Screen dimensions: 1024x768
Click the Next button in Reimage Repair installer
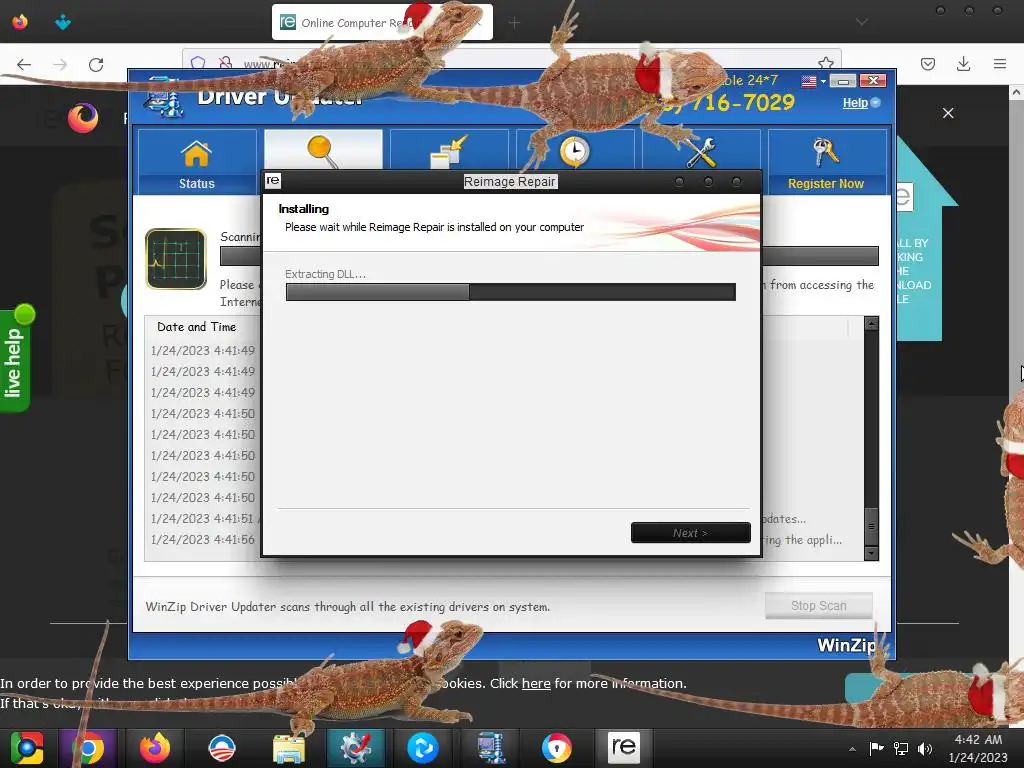pyautogui.click(x=690, y=533)
